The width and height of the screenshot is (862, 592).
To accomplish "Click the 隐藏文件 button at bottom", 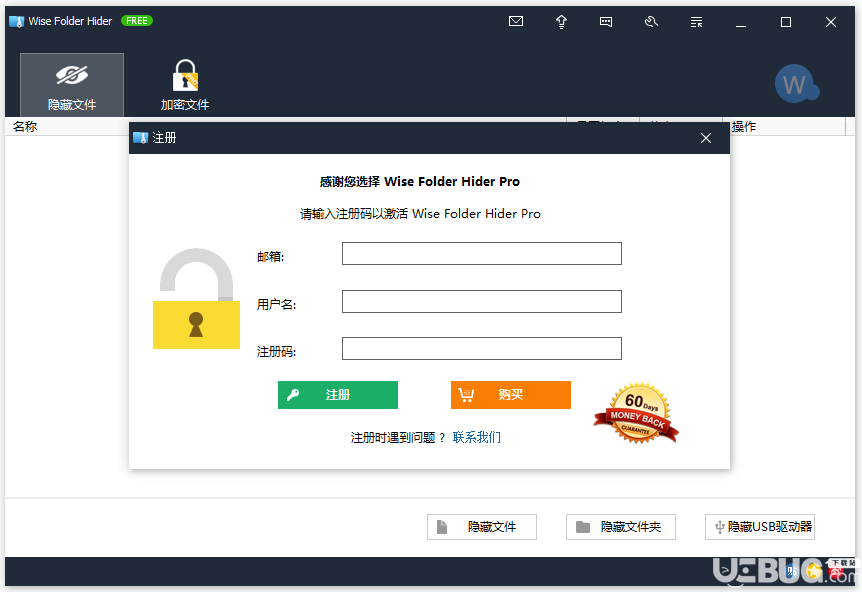I will [482, 527].
